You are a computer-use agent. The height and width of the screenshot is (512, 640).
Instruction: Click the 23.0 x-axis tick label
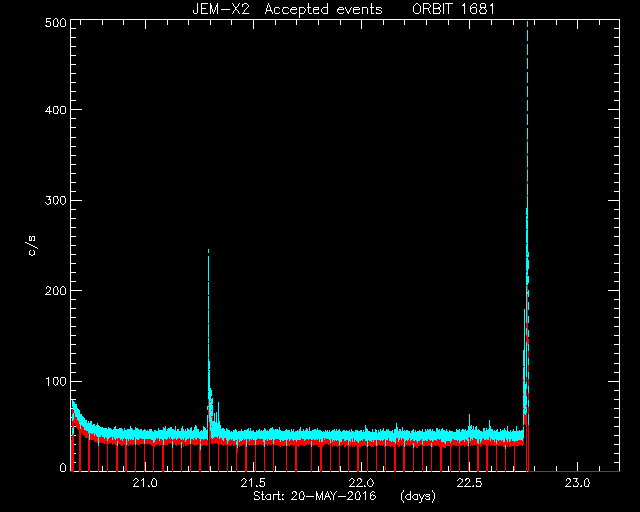(x=578, y=483)
